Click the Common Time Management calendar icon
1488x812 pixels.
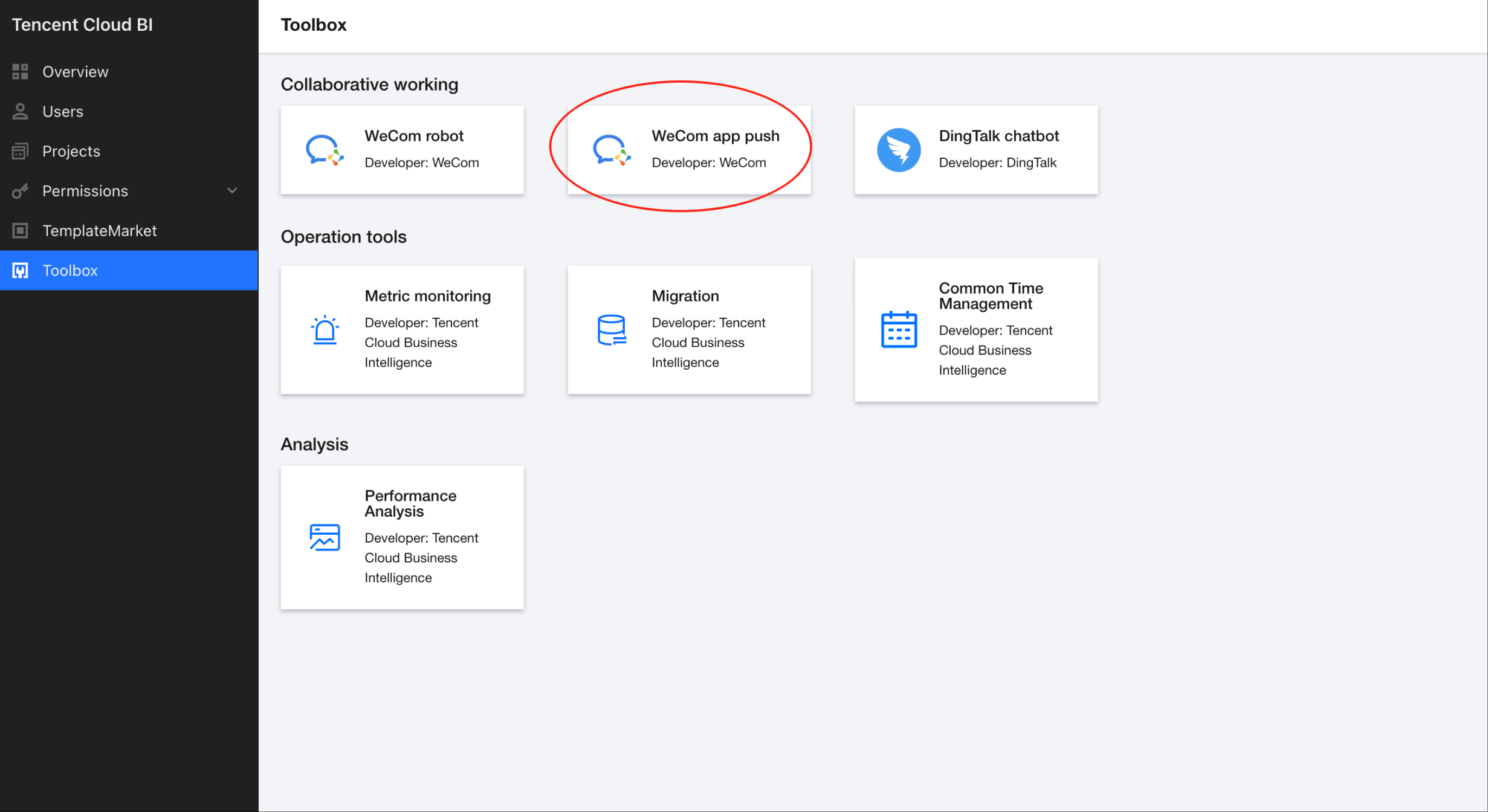pos(899,330)
